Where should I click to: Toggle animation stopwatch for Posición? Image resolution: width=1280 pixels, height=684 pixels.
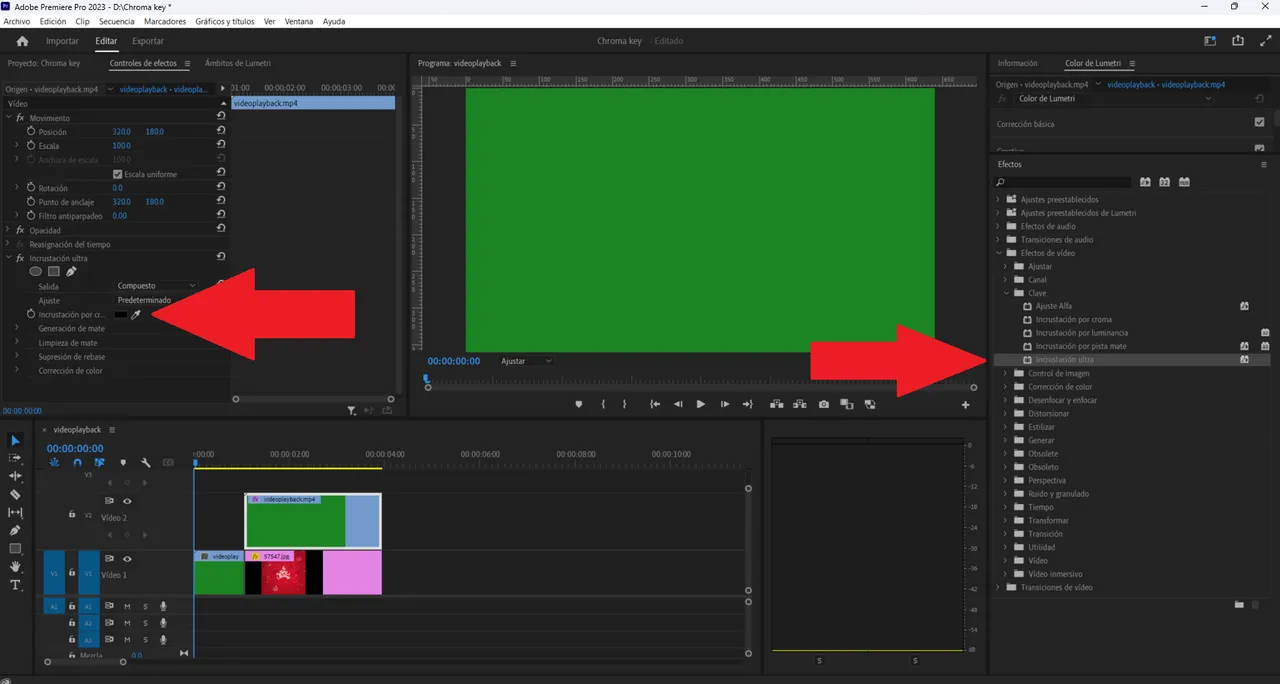pos(31,131)
